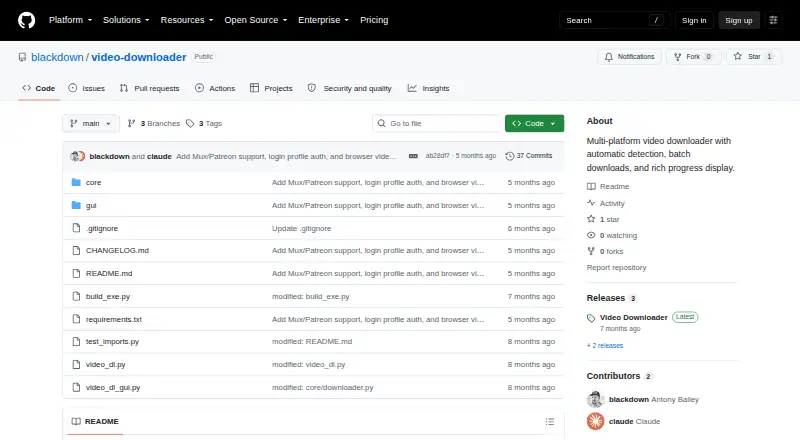The width and height of the screenshot is (800, 440).
Task: Click blackdown contributor avatar
Action: pyautogui.click(x=595, y=399)
